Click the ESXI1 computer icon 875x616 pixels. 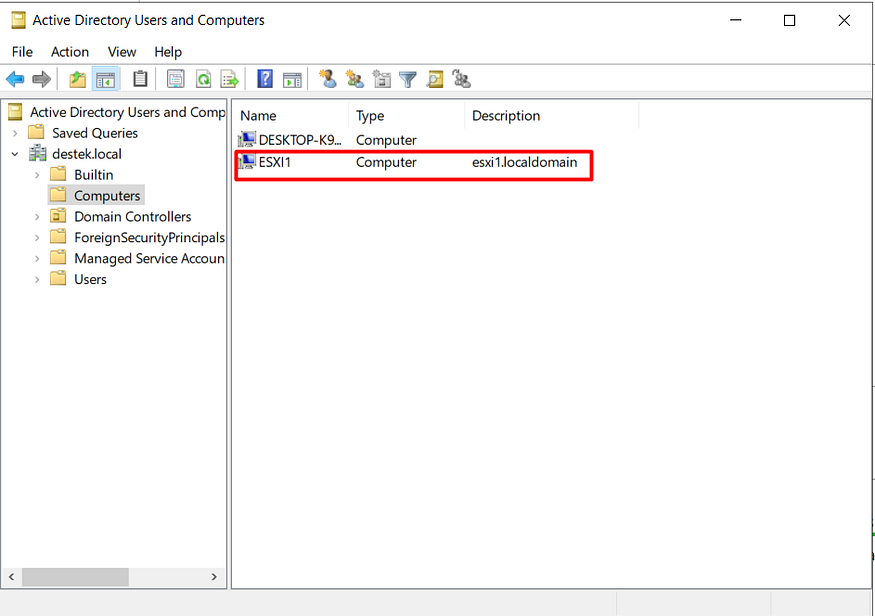[247, 162]
